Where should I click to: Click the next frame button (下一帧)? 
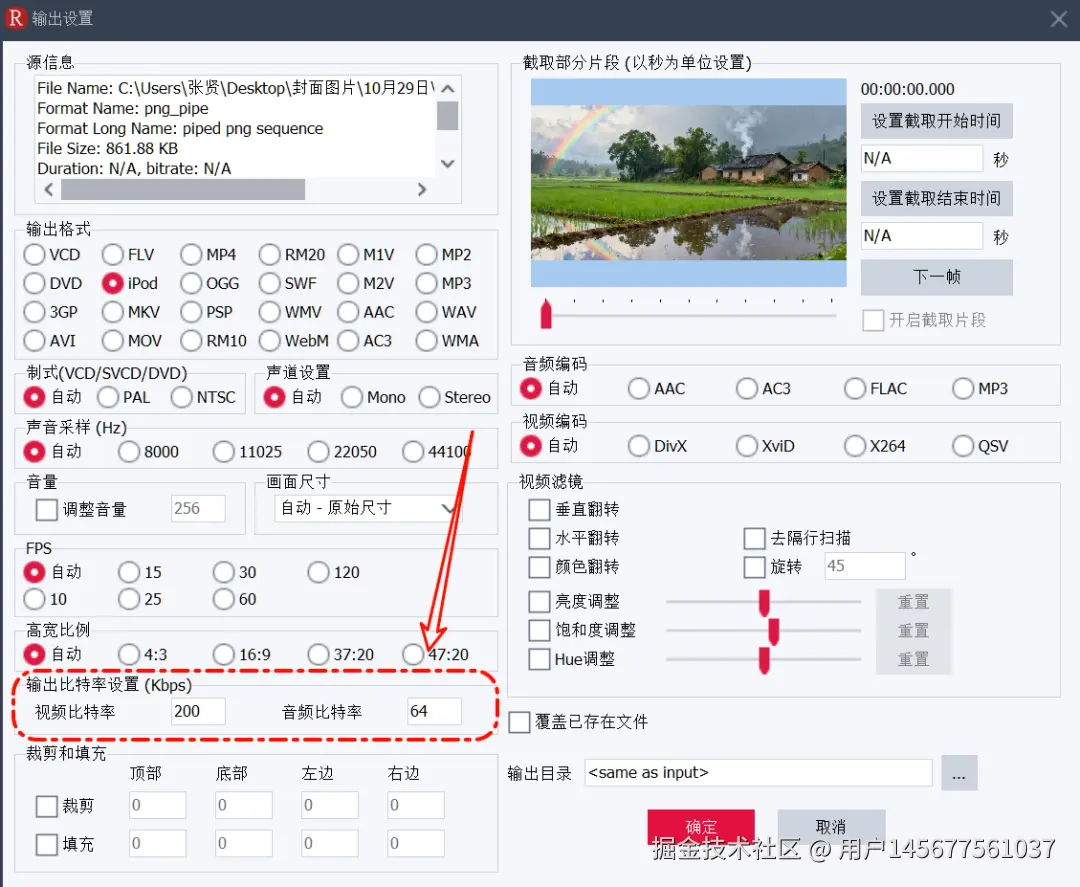(937, 277)
